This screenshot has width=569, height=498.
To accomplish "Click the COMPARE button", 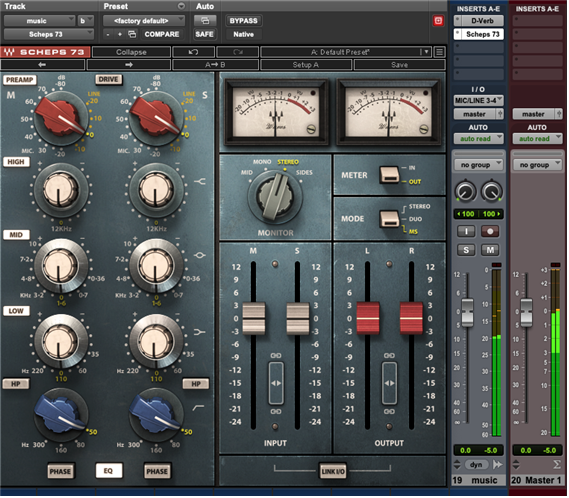I will pos(162,34).
